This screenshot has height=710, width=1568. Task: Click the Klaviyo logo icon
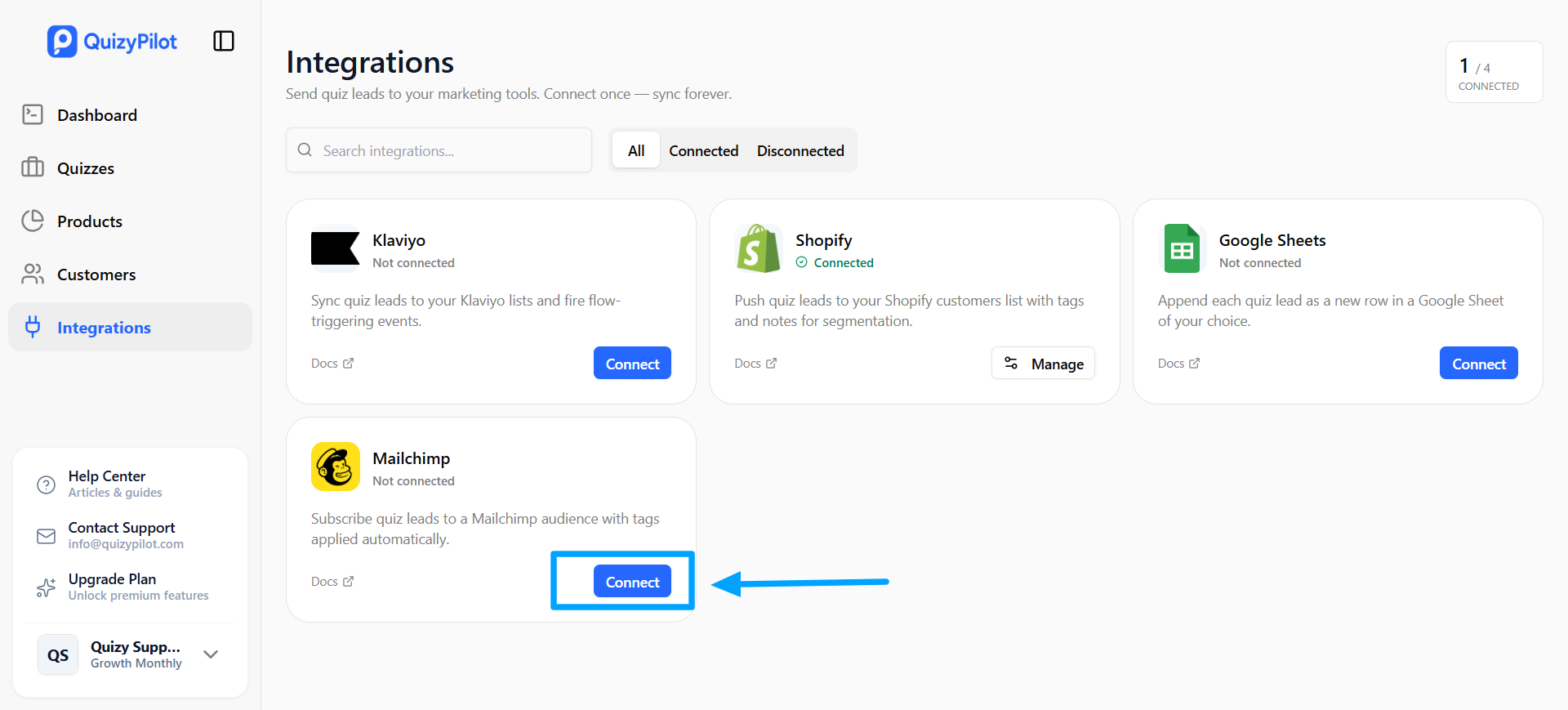[336, 248]
